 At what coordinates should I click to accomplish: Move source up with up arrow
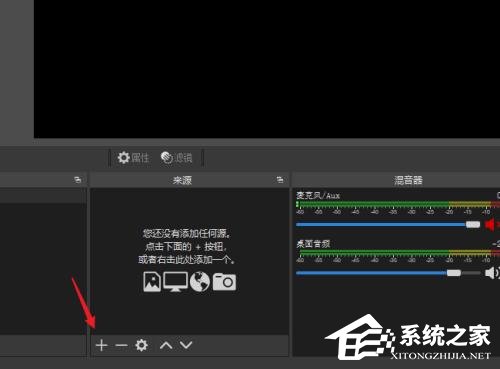coord(166,345)
